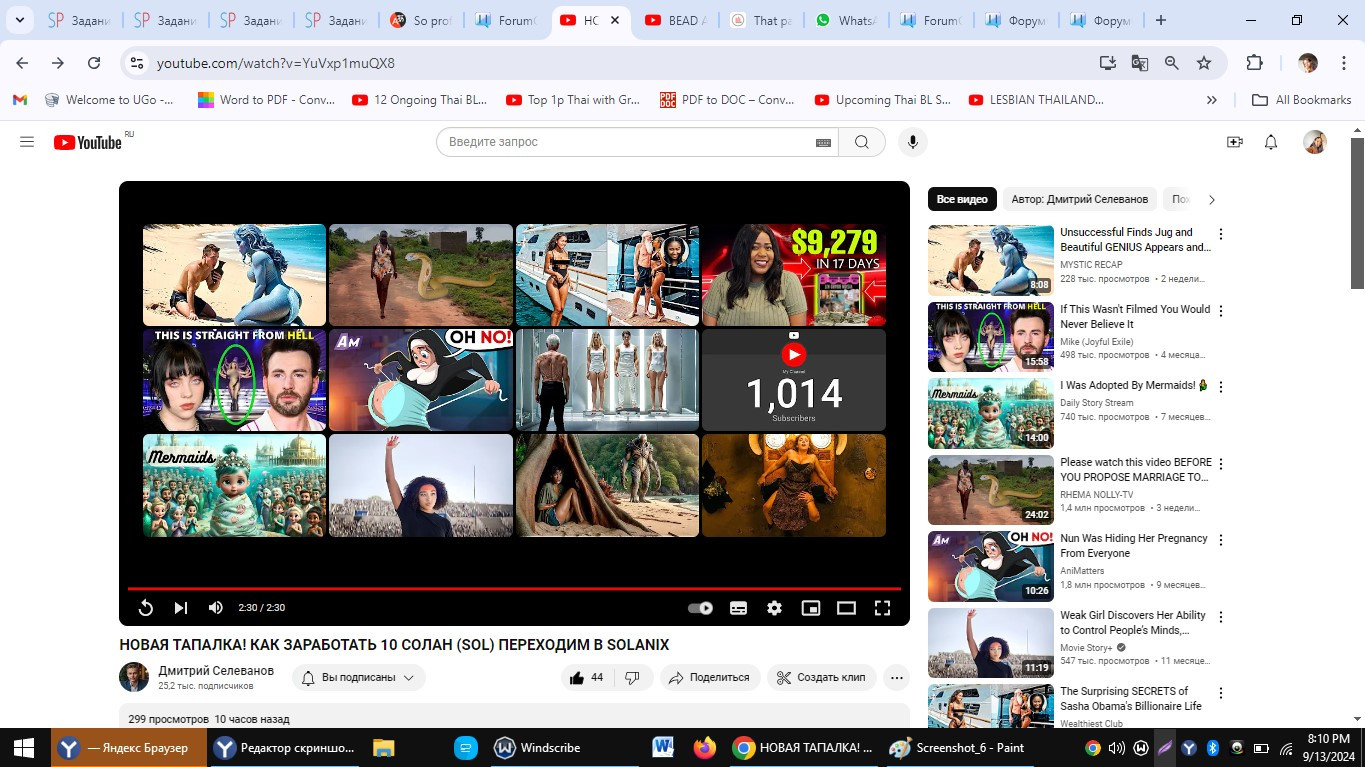Open Firefox from the taskbar
The width and height of the screenshot is (1365, 767).
pos(705,748)
